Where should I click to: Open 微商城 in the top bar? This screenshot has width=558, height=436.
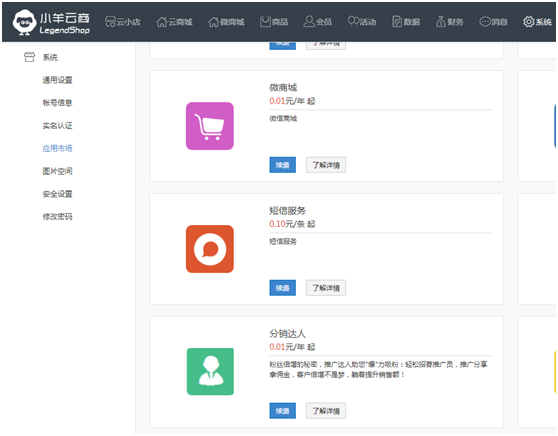(x=226, y=22)
